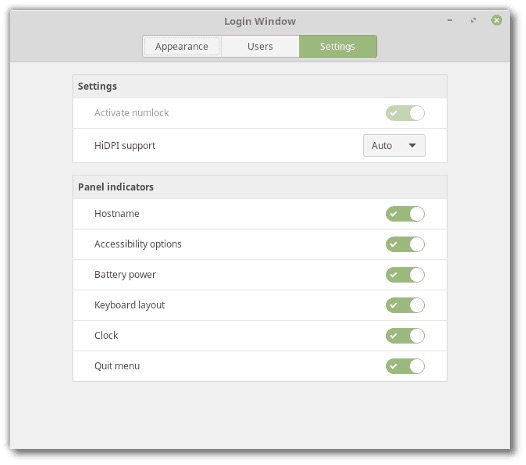The image size is (526, 465).
Task: Minimize the Login Window
Action: pos(450,20)
